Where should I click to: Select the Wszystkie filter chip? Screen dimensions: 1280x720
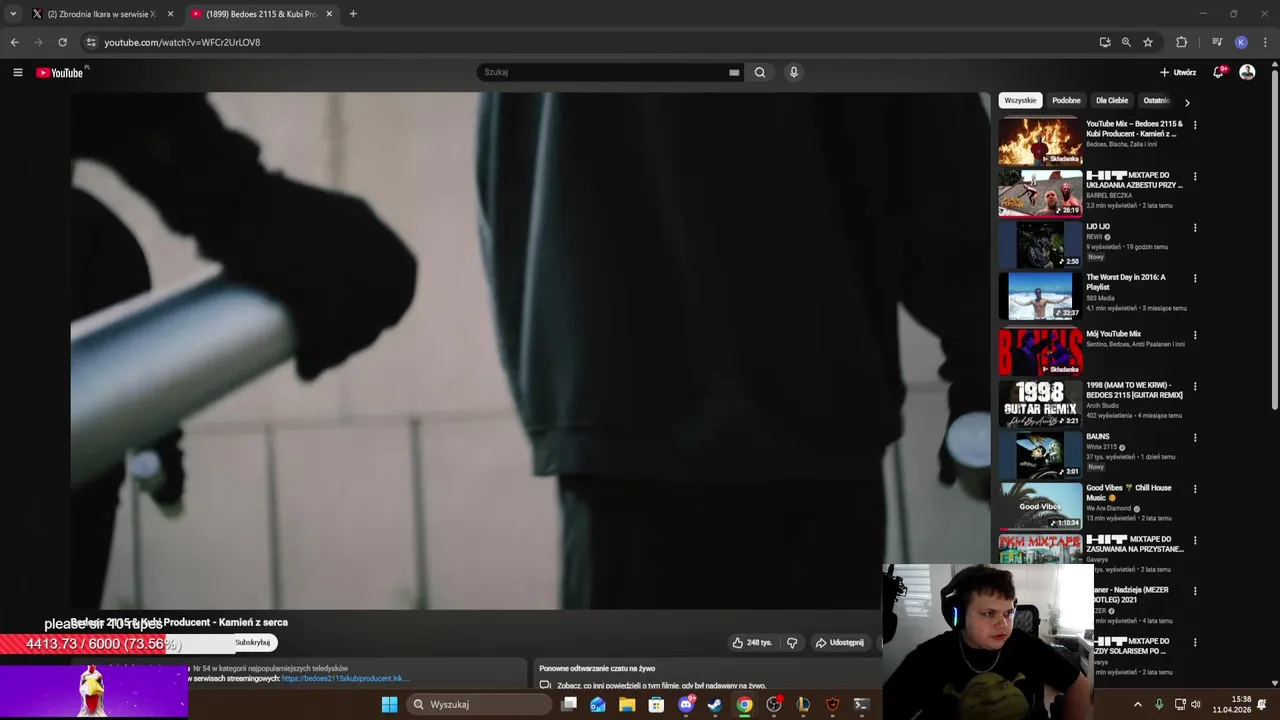[x=1020, y=100]
